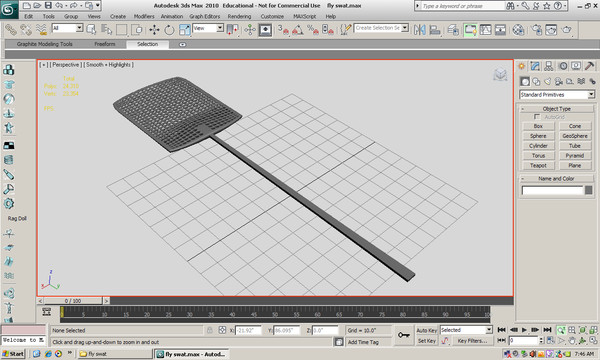This screenshot has height=360, width=600.
Task: Open the Graph Editors menu
Action: click(x=205, y=16)
